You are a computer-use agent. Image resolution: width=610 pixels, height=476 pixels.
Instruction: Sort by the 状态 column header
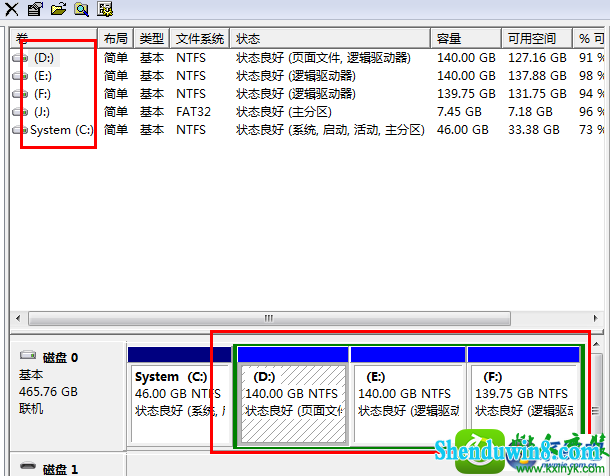click(330, 38)
